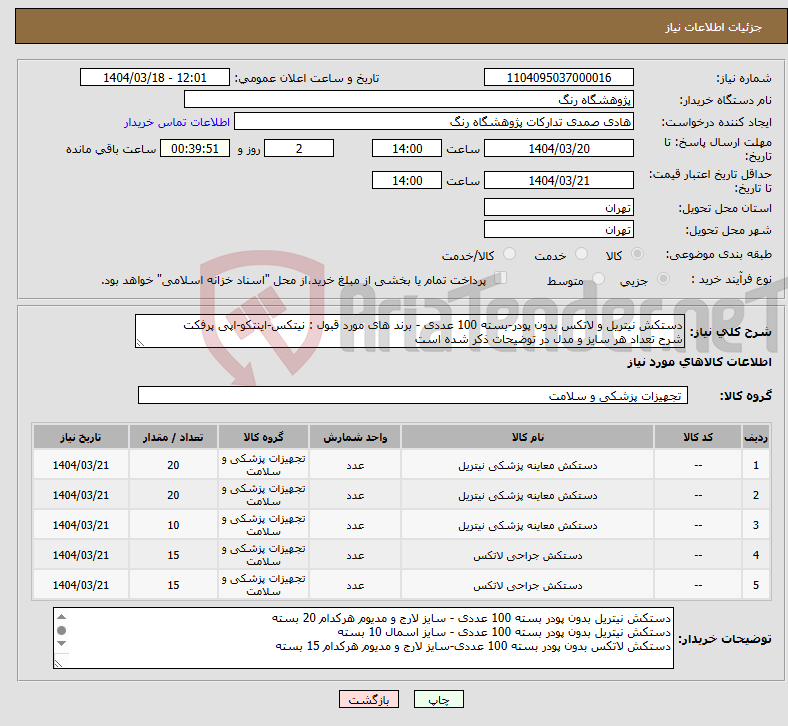Click the تاریخ نیاز column header
This screenshot has width=788, height=726.
click(x=80, y=437)
